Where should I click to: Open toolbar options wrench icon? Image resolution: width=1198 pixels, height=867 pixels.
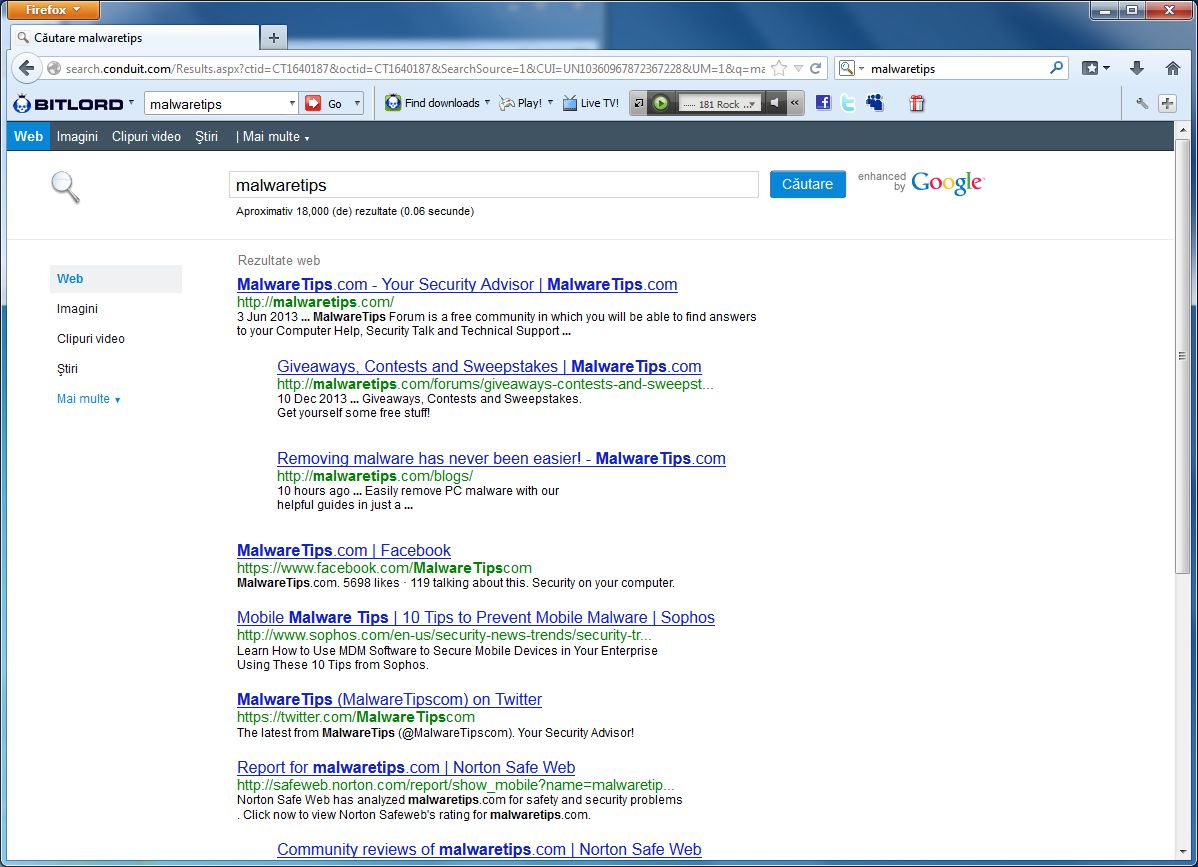[1141, 103]
